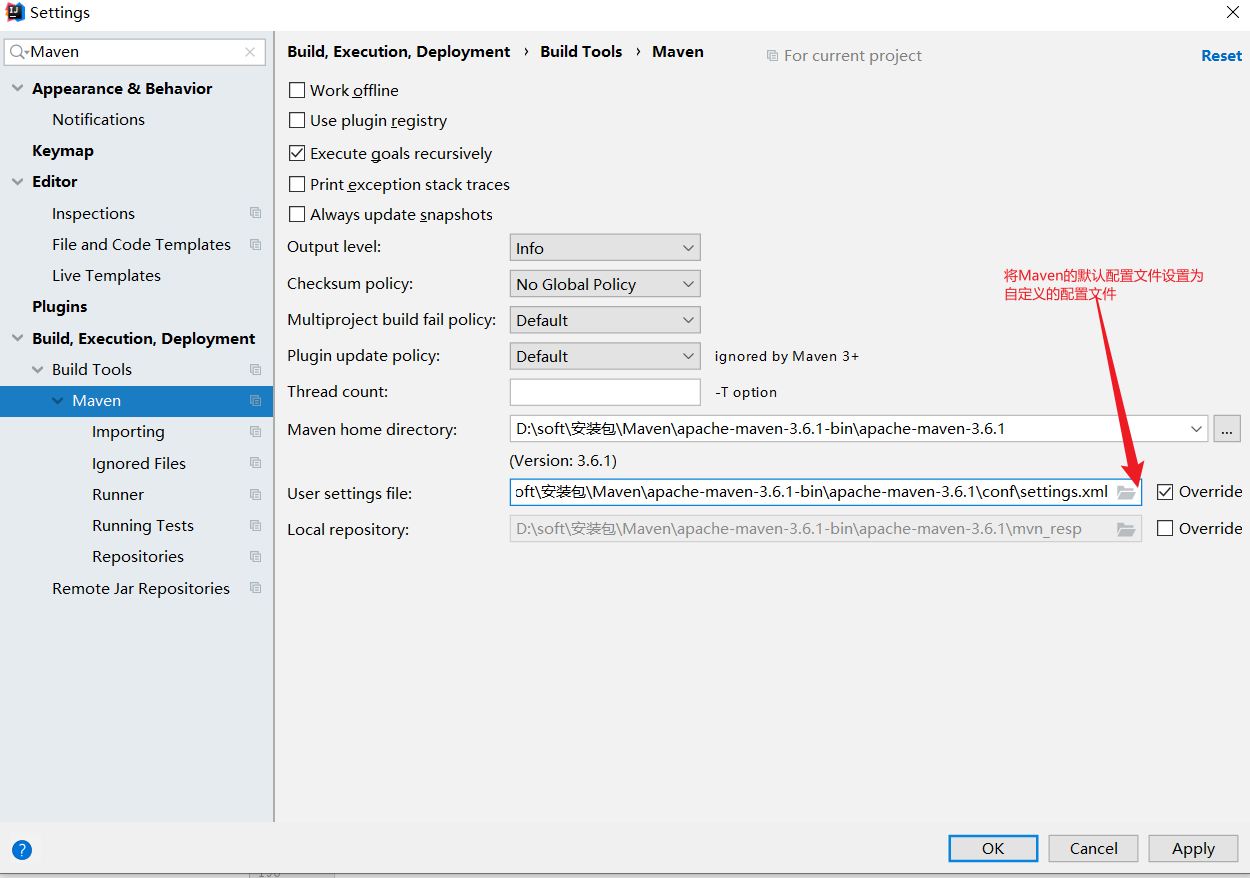Click the IntelliJ IDEA logo in title bar

(x=15, y=13)
